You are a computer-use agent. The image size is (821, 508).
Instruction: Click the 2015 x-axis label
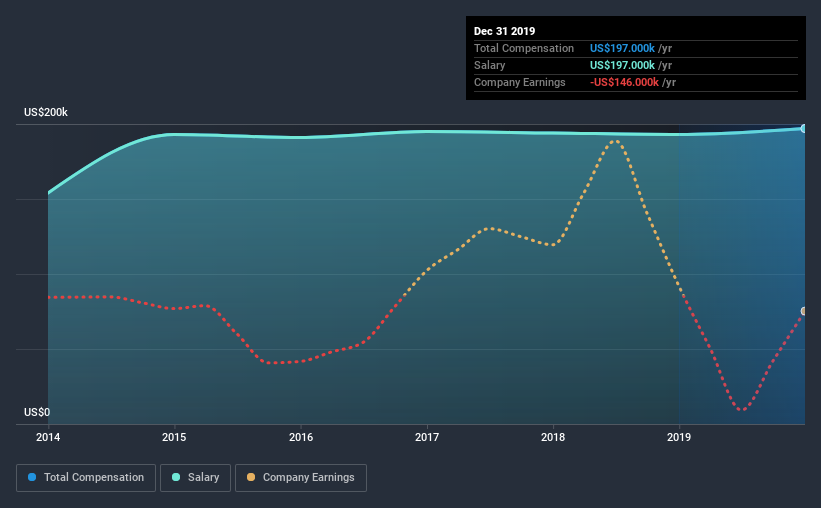tap(174, 437)
